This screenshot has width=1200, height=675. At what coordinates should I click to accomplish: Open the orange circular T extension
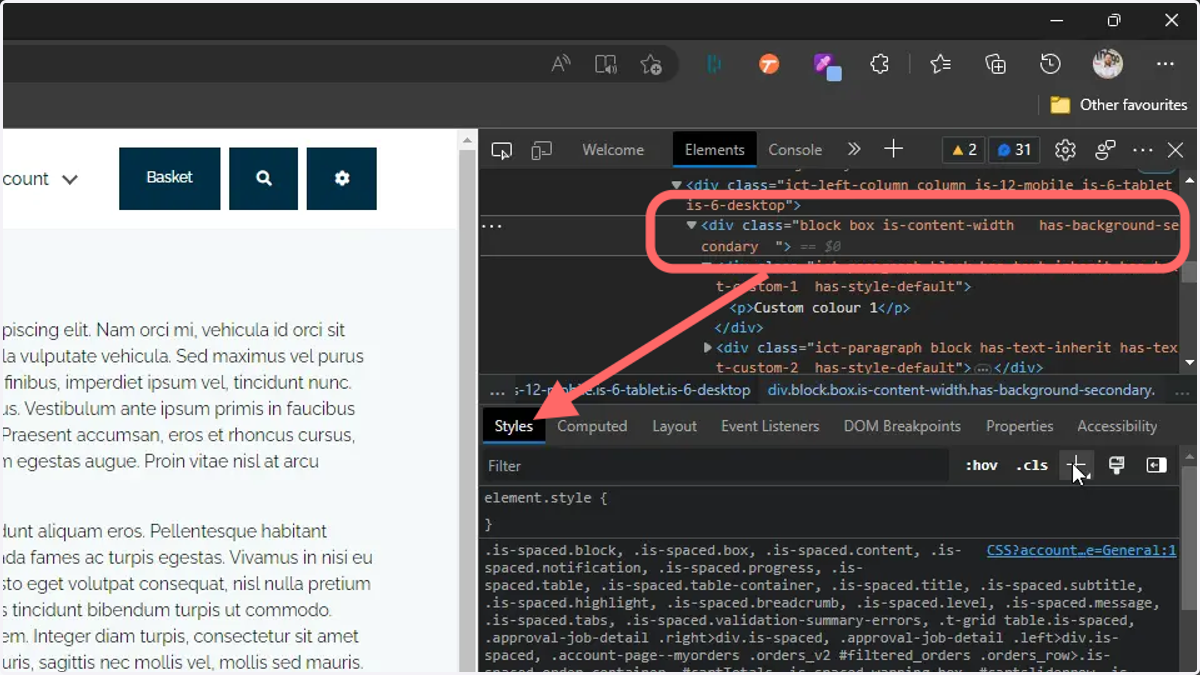[769, 64]
